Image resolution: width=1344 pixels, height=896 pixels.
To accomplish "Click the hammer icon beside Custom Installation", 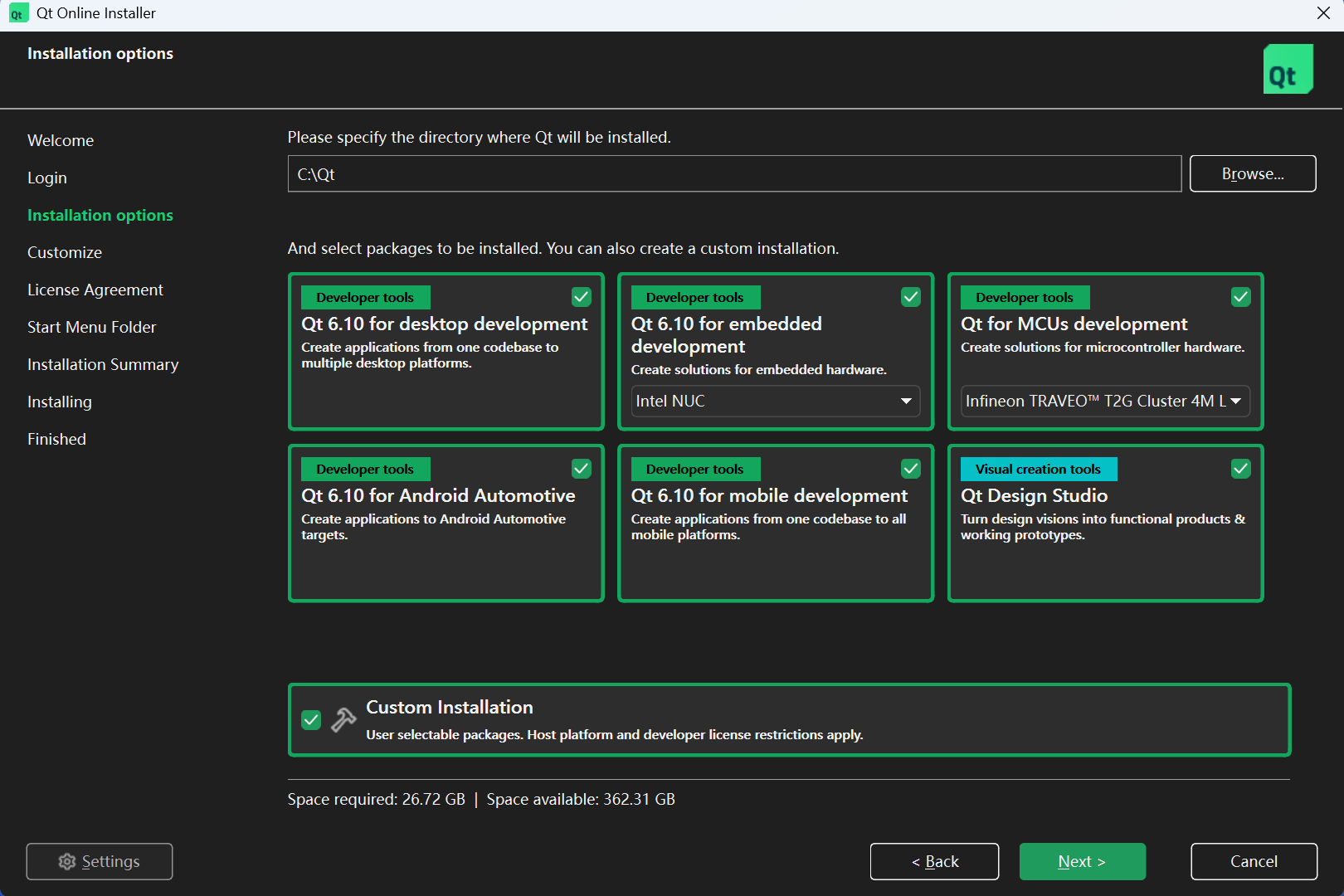I will (x=343, y=719).
